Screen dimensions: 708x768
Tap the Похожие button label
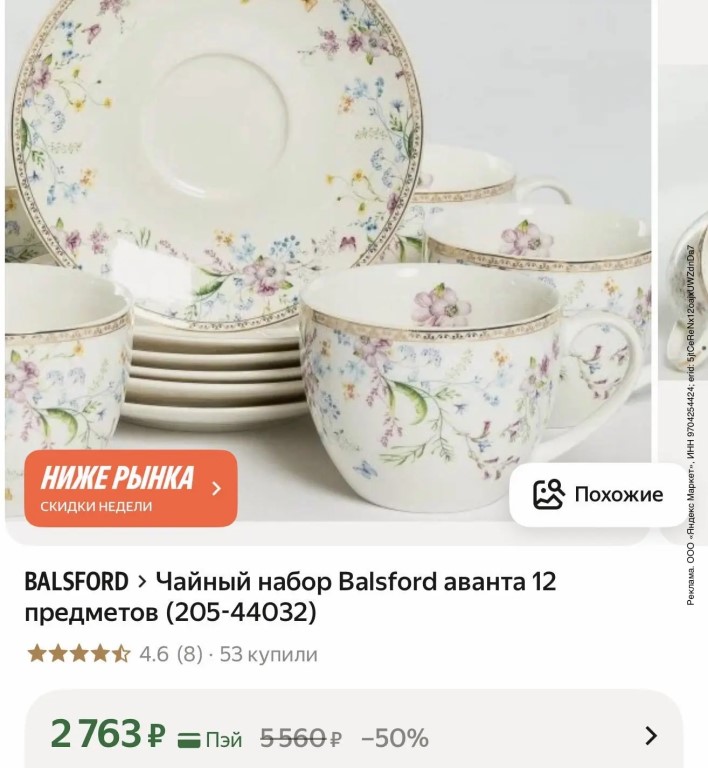(x=618, y=494)
